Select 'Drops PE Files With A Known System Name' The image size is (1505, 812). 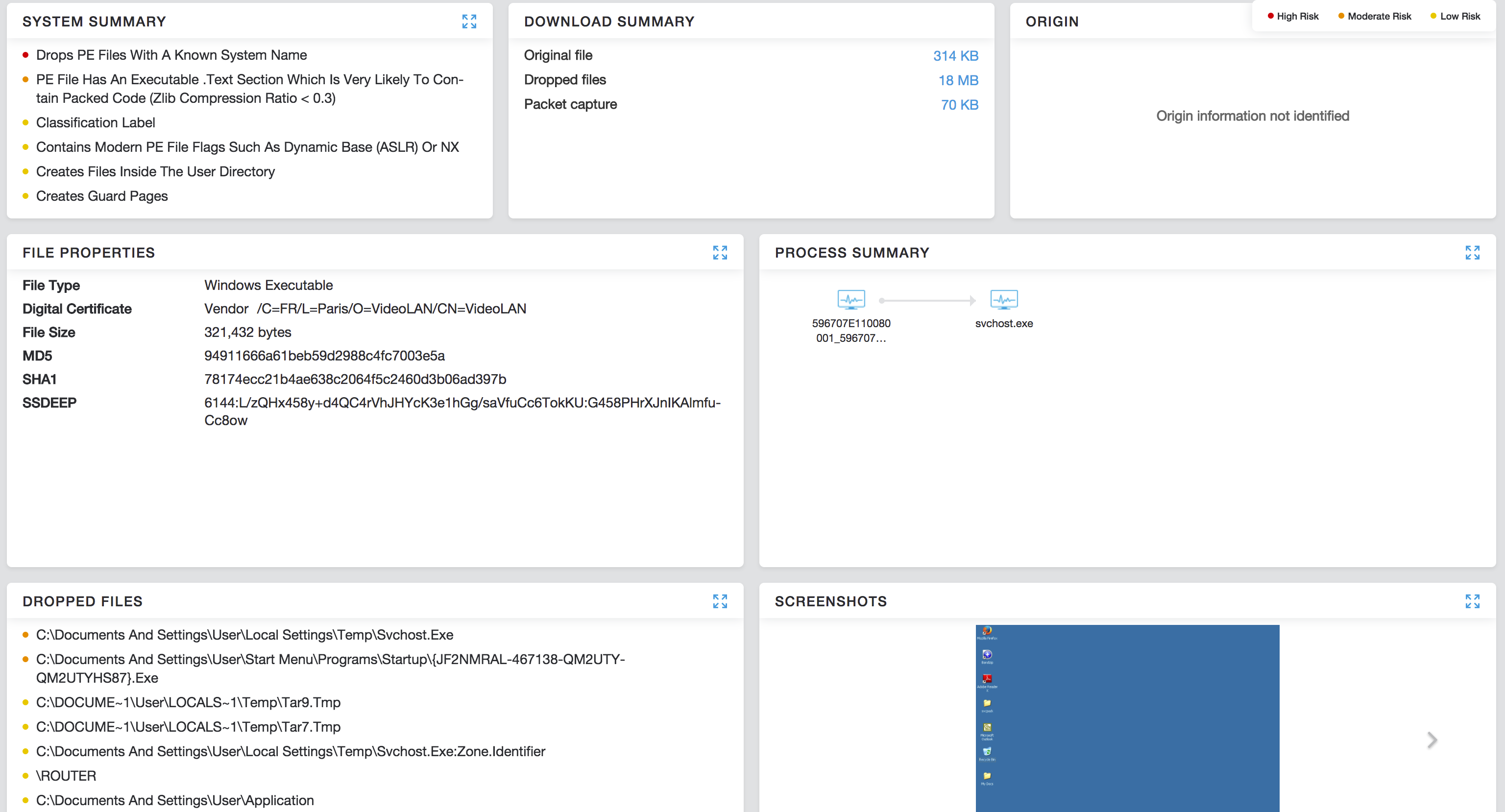coord(171,55)
